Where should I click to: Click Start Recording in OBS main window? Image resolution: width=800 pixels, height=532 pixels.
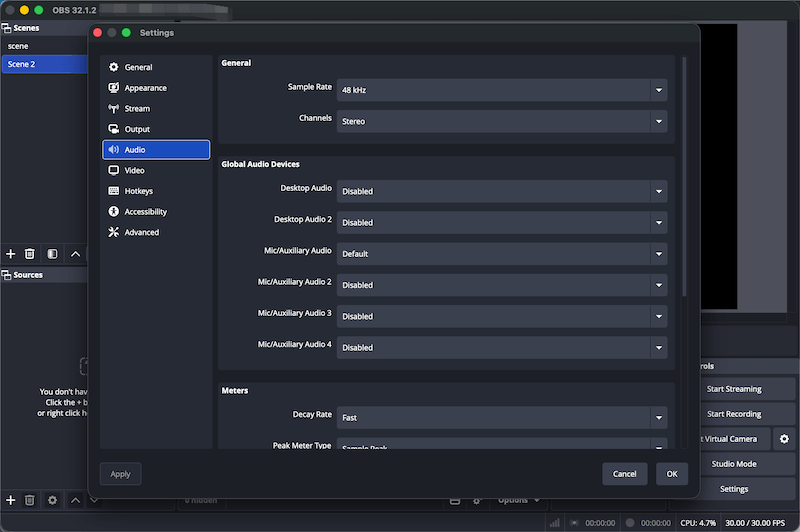pos(734,414)
